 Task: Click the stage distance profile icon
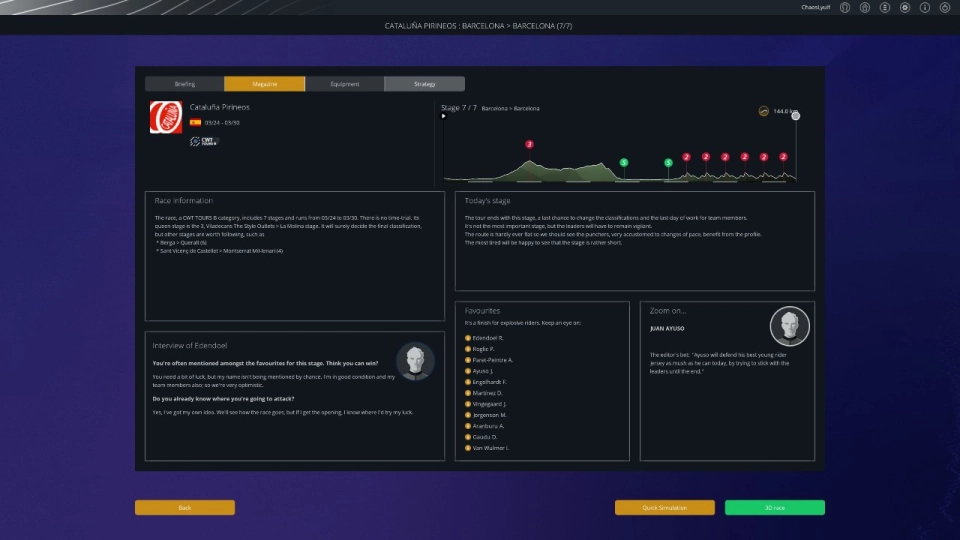(765, 111)
